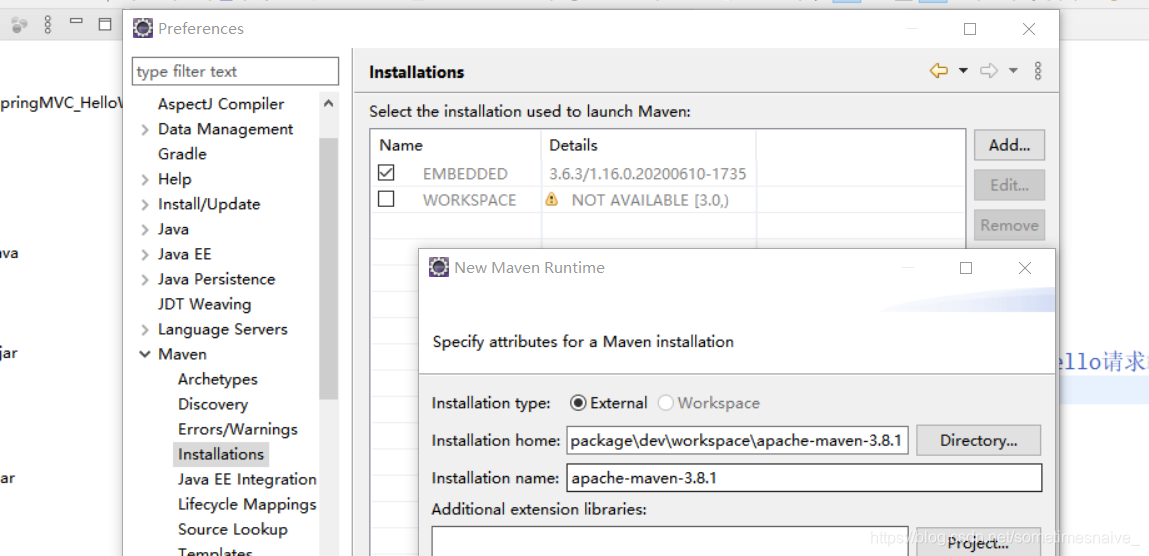Open Maven Archetypes preference page

(218, 379)
